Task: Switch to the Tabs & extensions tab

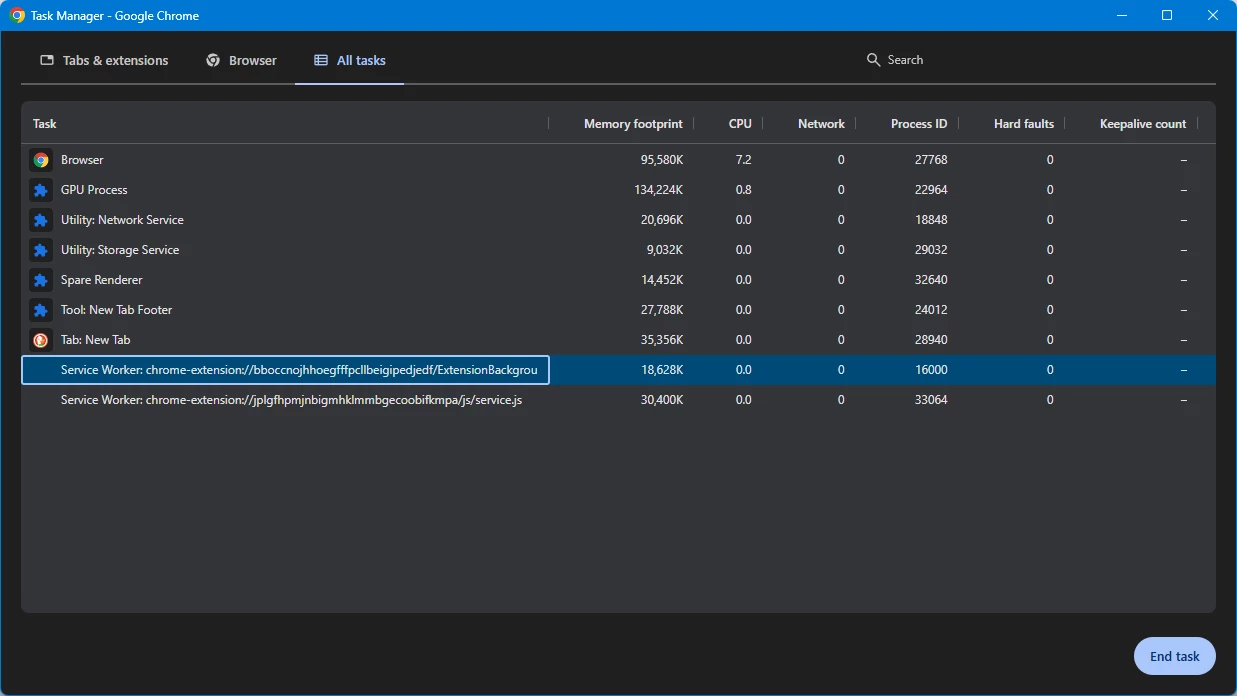Action: (x=104, y=60)
